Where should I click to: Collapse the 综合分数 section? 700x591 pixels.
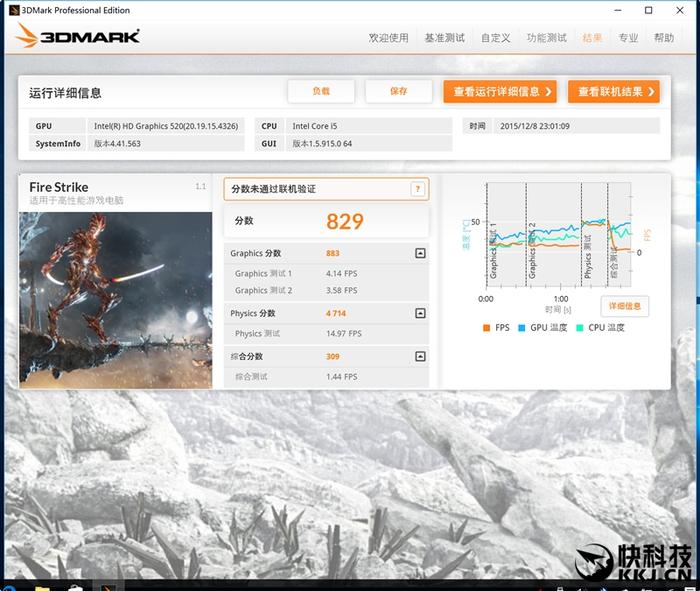pos(420,356)
